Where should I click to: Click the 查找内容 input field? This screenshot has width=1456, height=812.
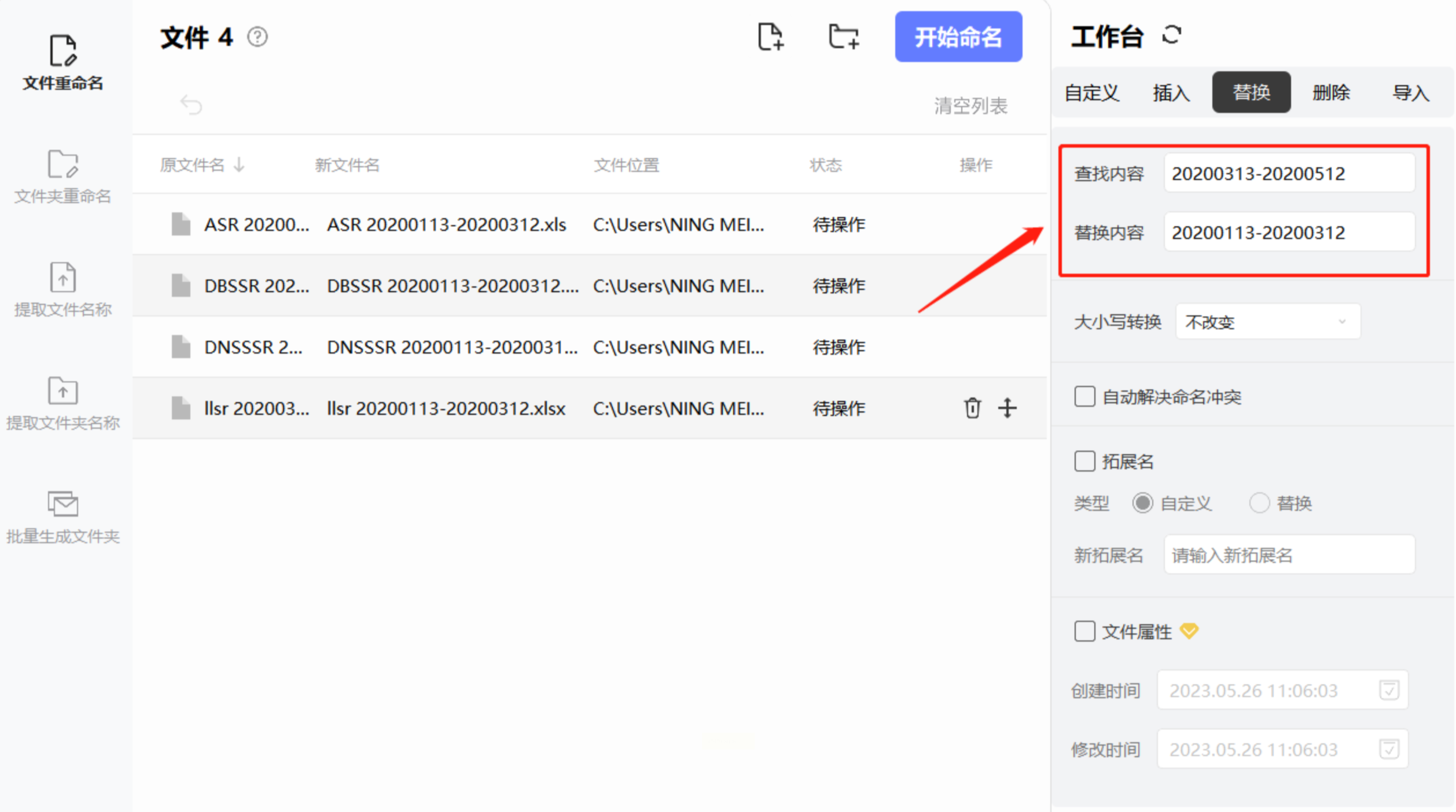click(1289, 174)
